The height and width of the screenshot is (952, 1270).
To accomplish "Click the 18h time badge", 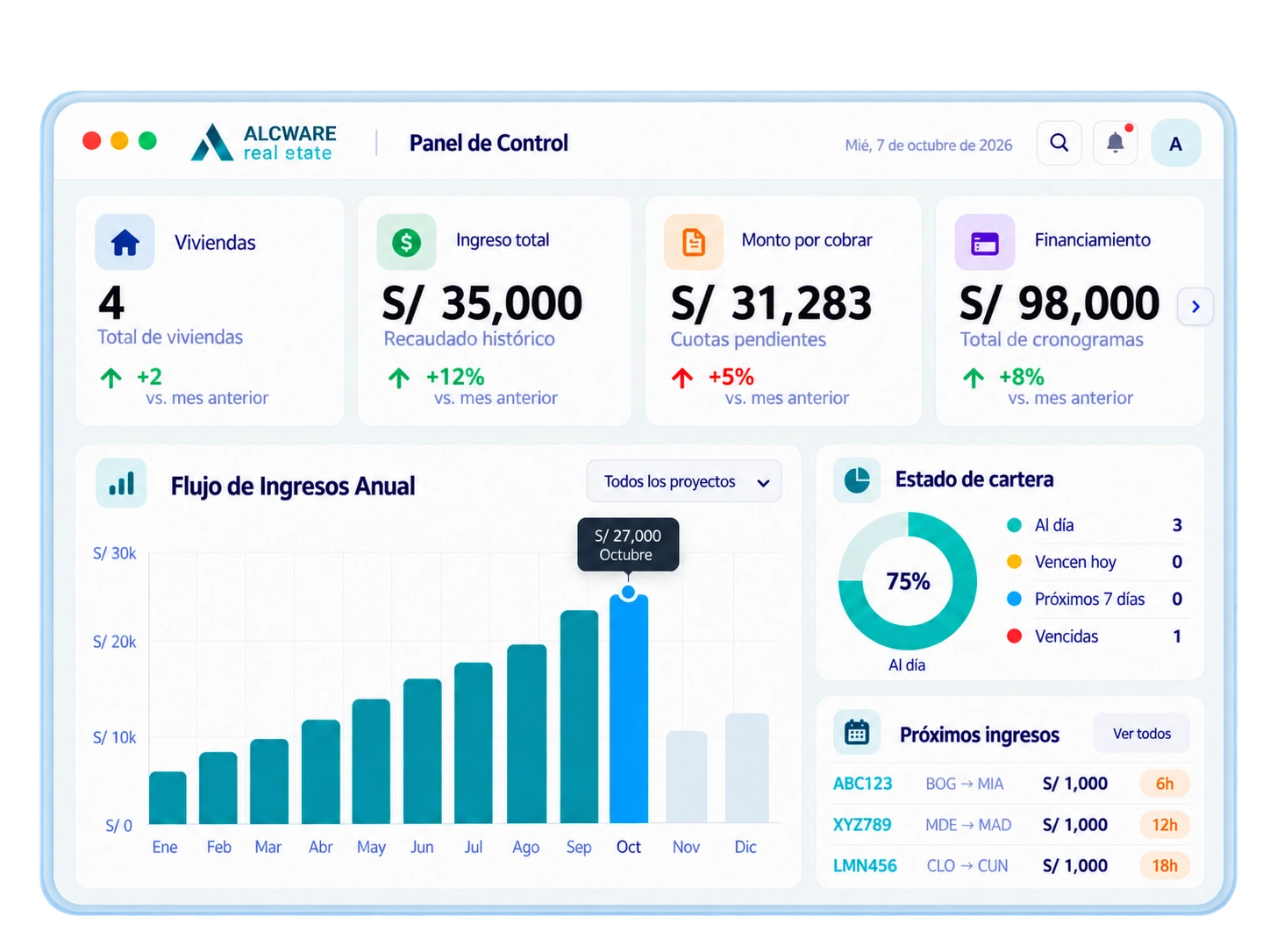I will [x=1165, y=866].
